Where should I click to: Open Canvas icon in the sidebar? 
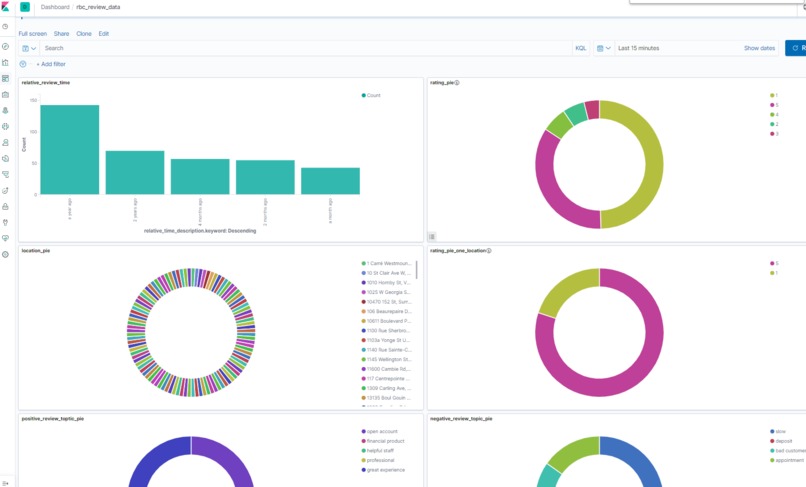(x=5, y=95)
